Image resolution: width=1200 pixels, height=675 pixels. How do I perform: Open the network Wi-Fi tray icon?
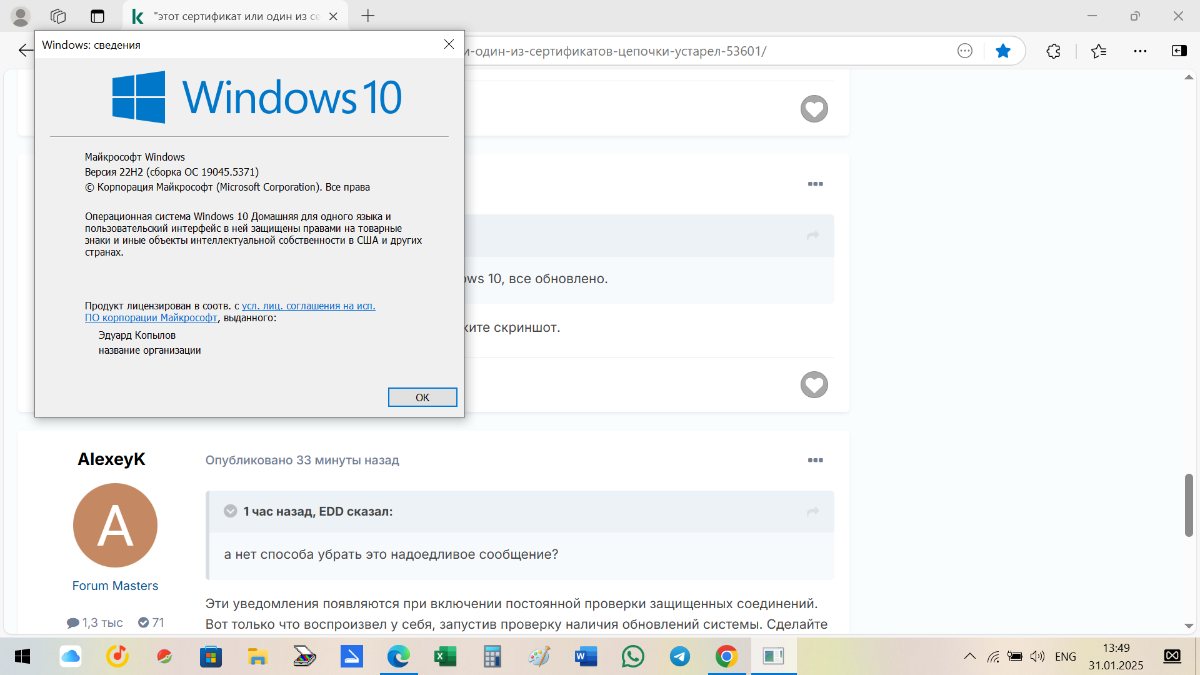993,657
